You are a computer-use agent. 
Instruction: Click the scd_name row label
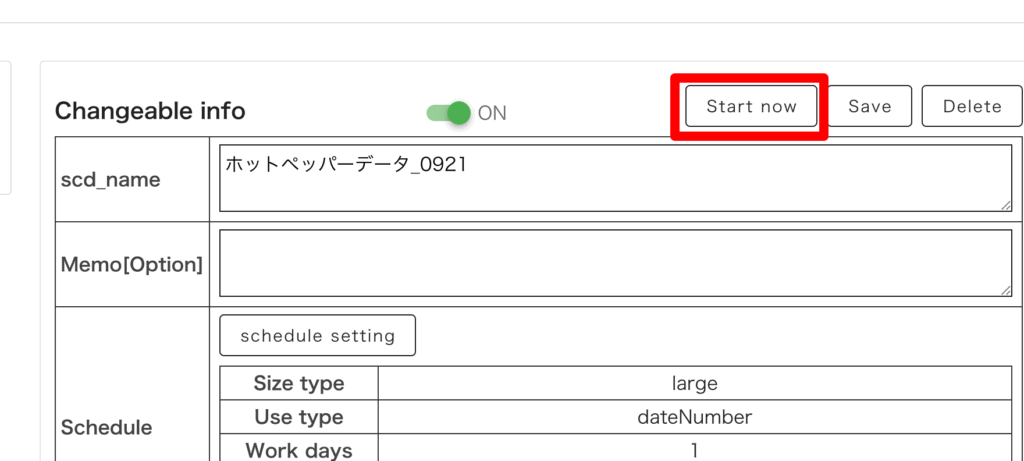pos(110,180)
